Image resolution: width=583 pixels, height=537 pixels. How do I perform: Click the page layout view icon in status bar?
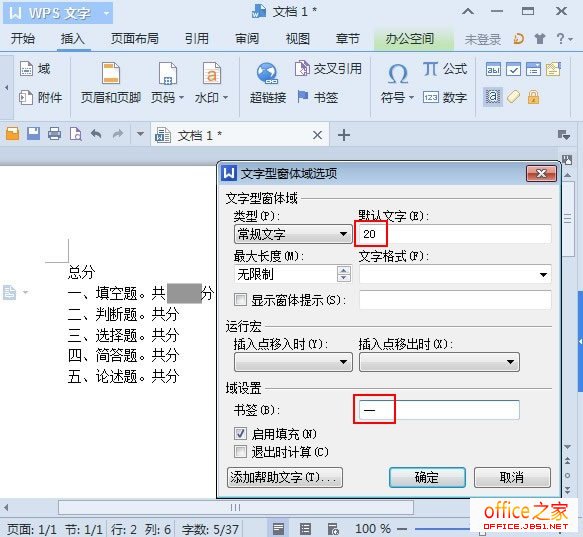(278, 529)
